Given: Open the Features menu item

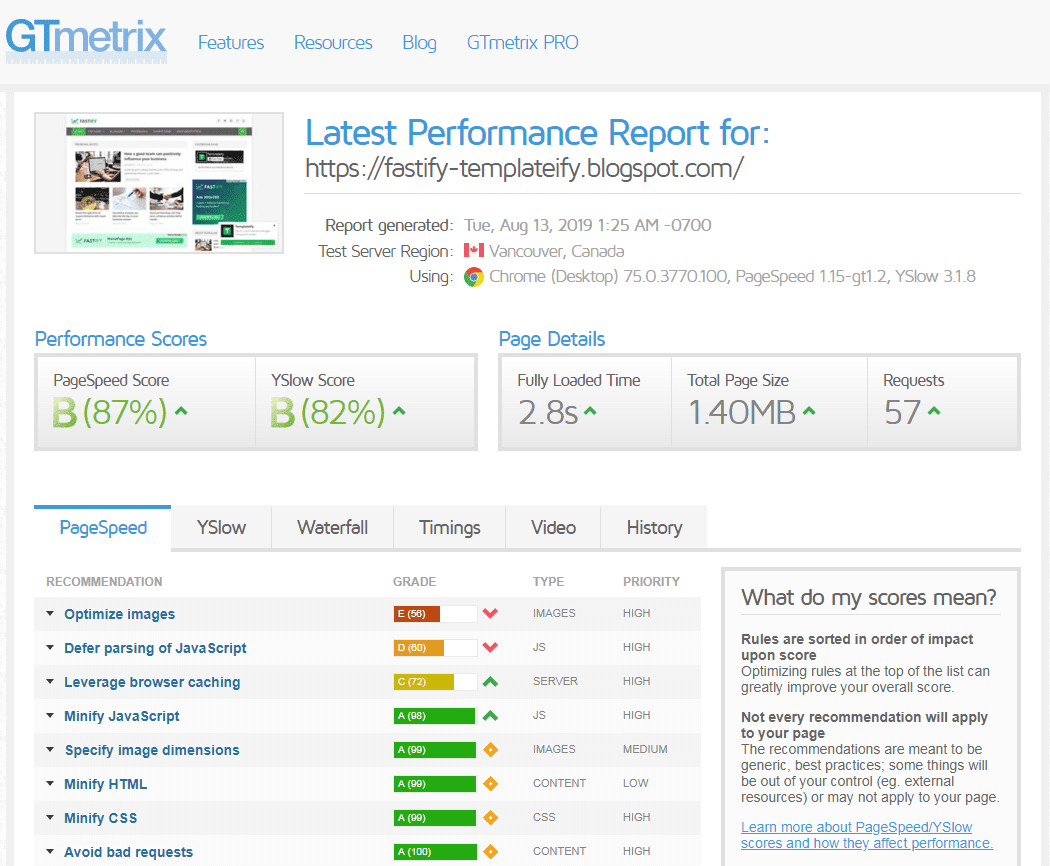Looking at the screenshot, I should click(x=231, y=42).
